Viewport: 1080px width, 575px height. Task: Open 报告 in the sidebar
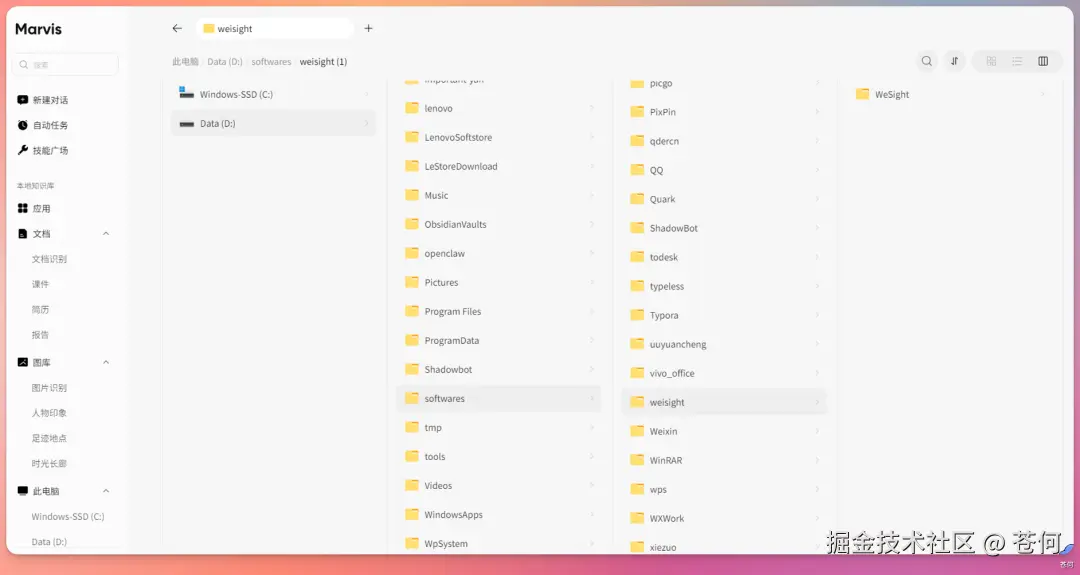tap(40, 335)
